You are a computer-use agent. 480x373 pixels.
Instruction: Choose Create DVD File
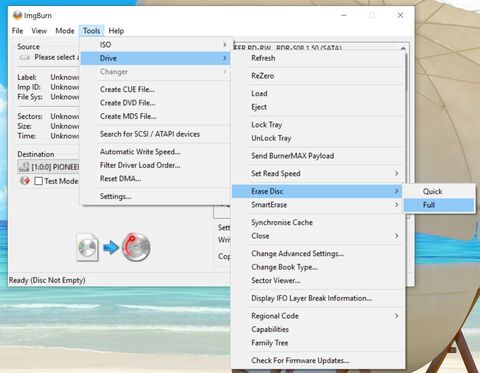tap(156, 103)
